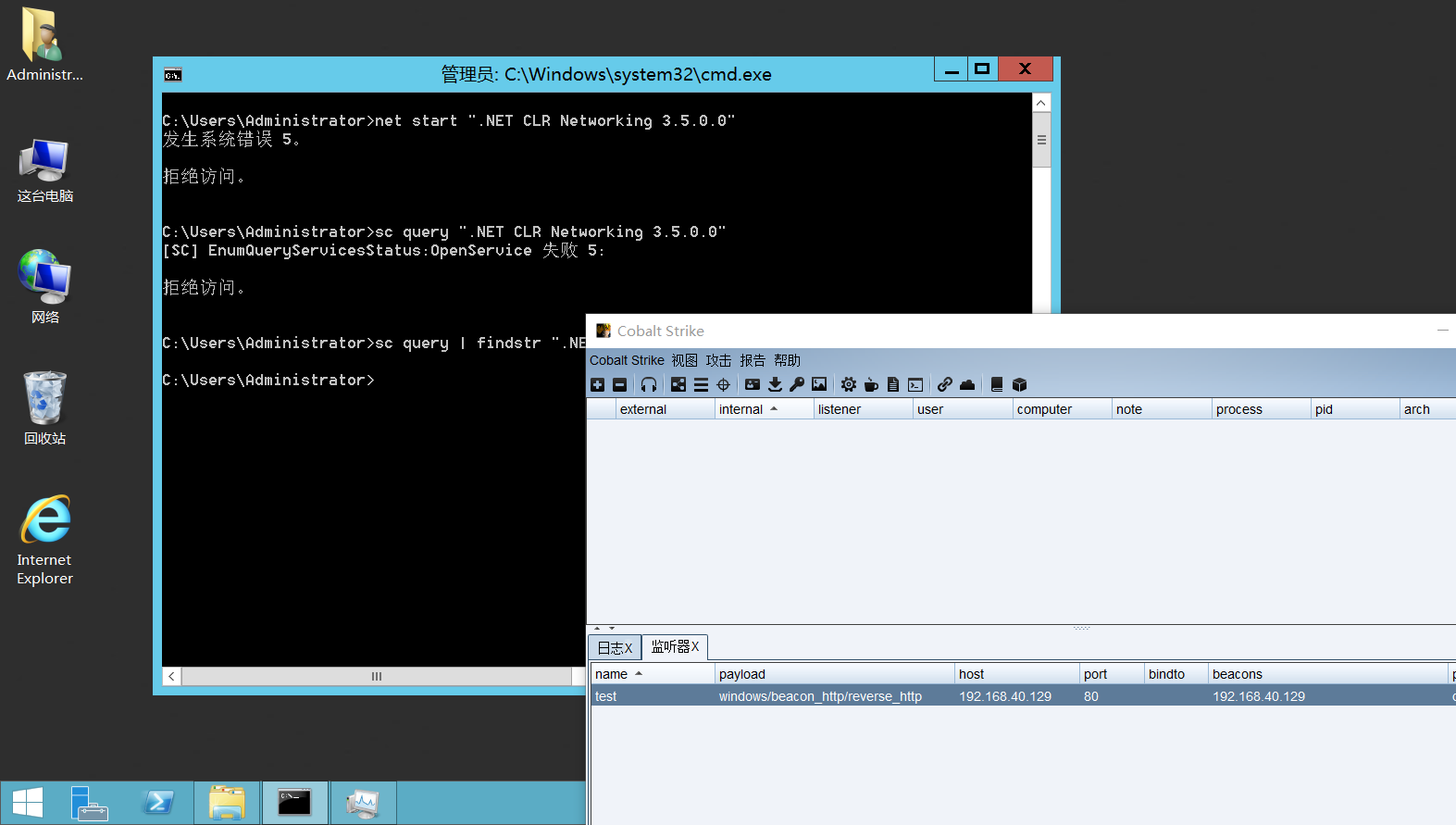
Task: Sort sessions by arch column
Action: coord(1427,409)
